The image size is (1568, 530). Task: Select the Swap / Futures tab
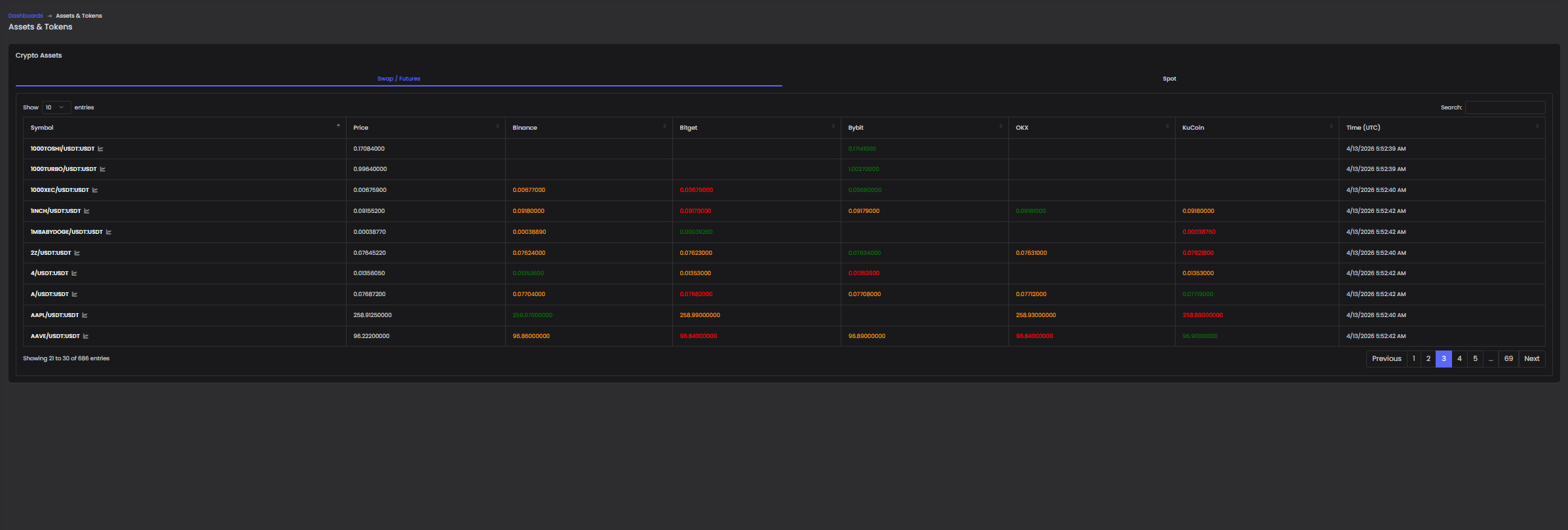click(398, 79)
